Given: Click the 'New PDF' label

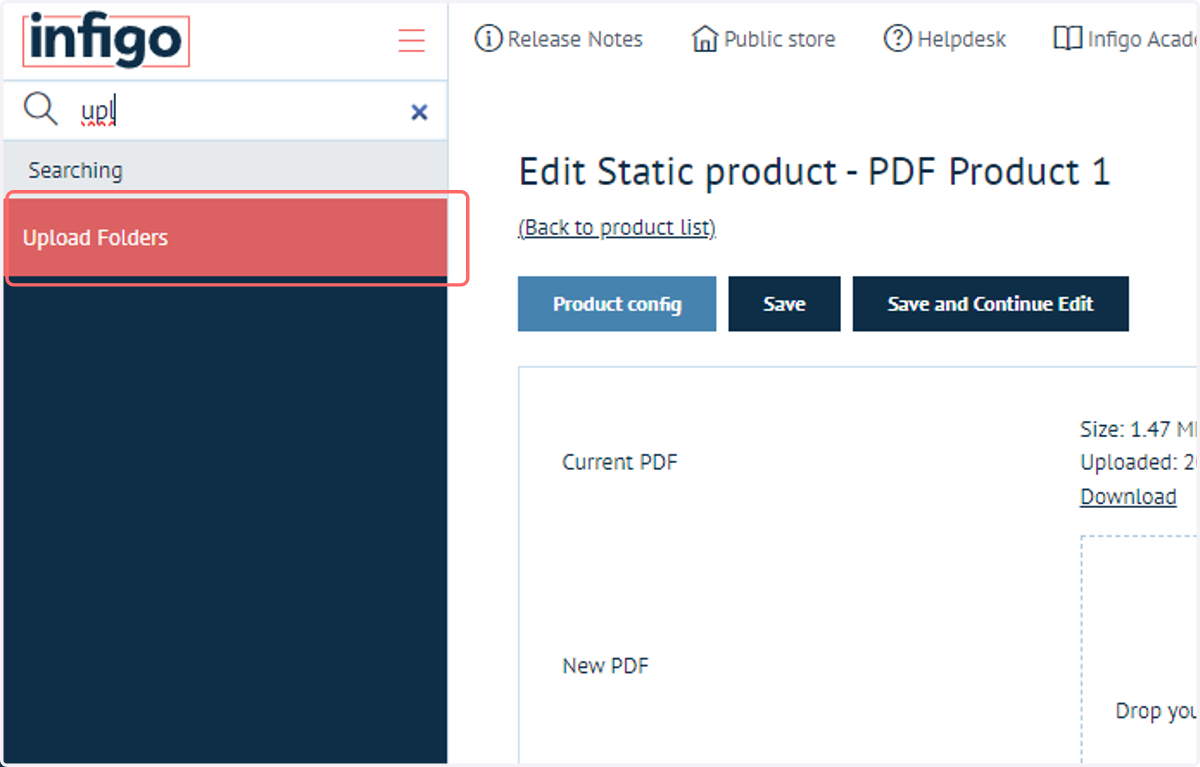Looking at the screenshot, I should pyautogui.click(x=606, y=665).
